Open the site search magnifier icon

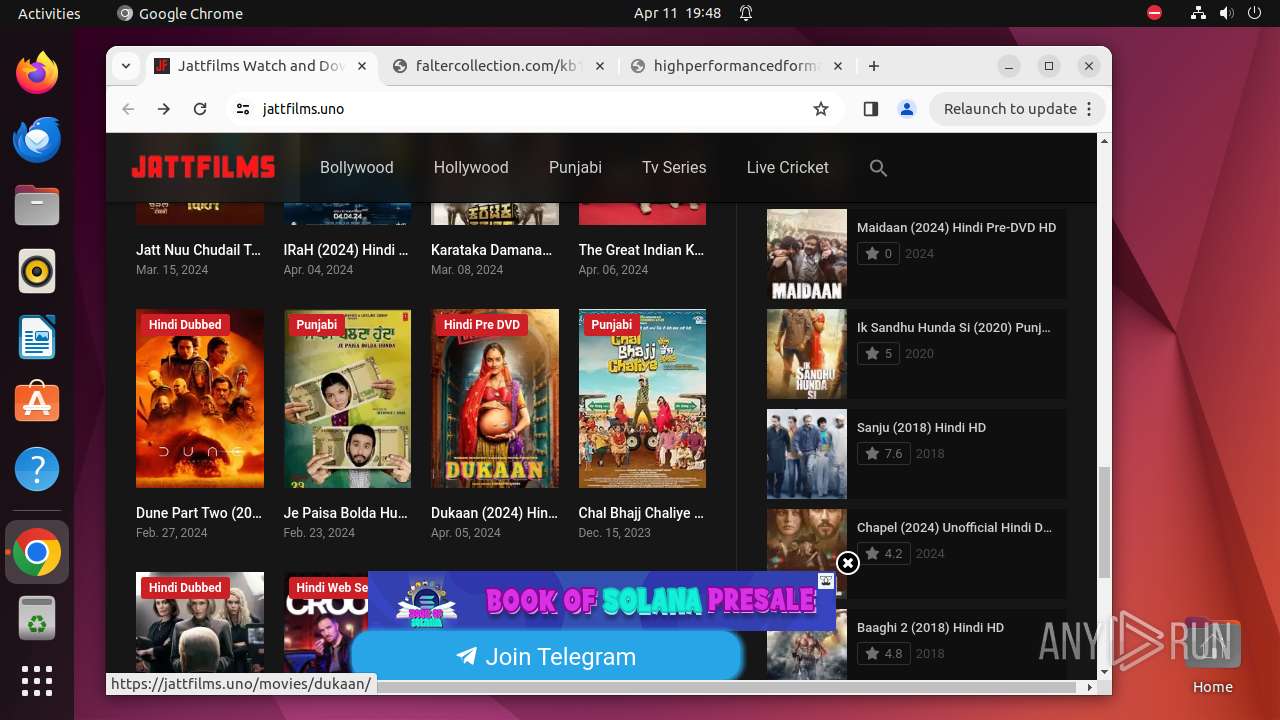pos(878,168)
